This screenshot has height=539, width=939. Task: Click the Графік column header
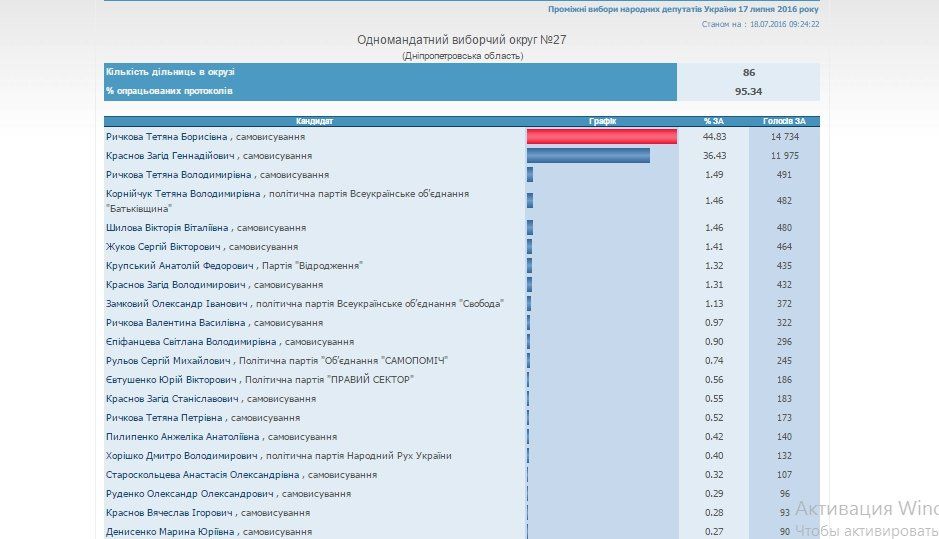pos(602,121)
